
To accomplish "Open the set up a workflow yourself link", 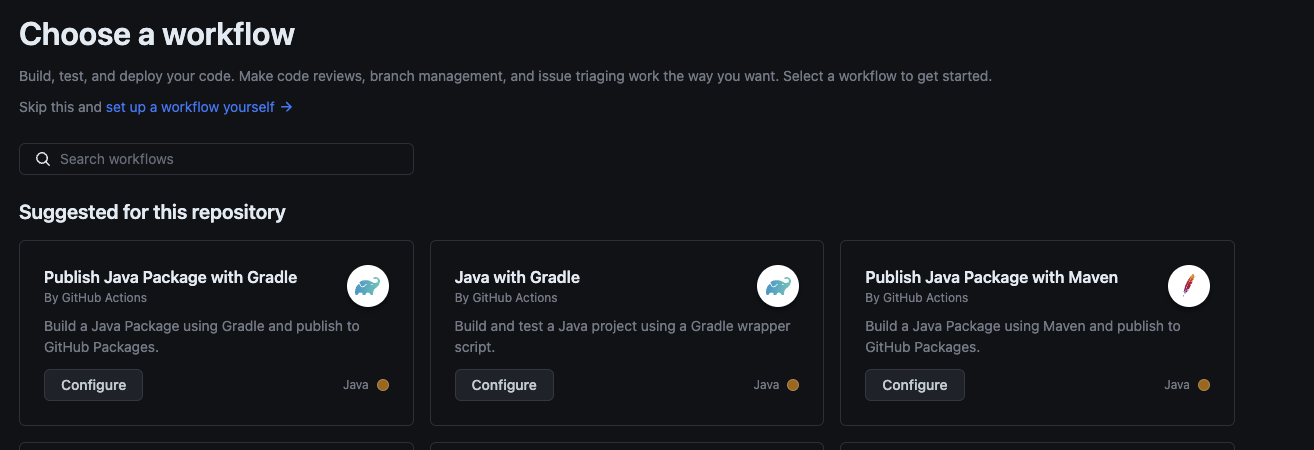I will coord(199,106).
